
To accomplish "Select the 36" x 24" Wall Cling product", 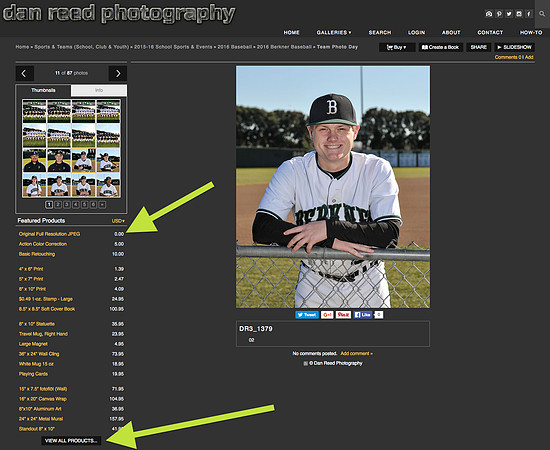I will click(39, 354).
